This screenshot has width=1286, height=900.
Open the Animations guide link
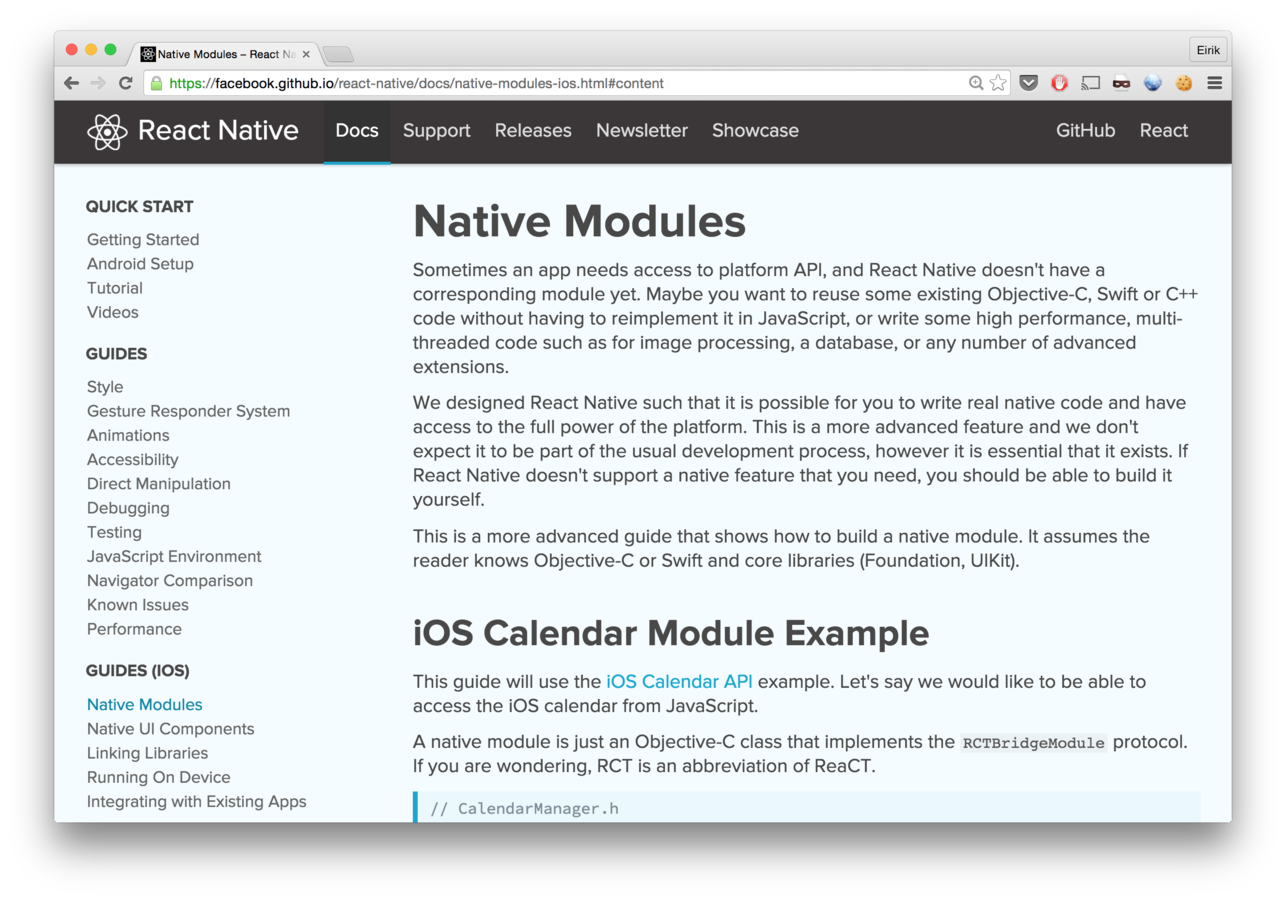pos(128,435)
